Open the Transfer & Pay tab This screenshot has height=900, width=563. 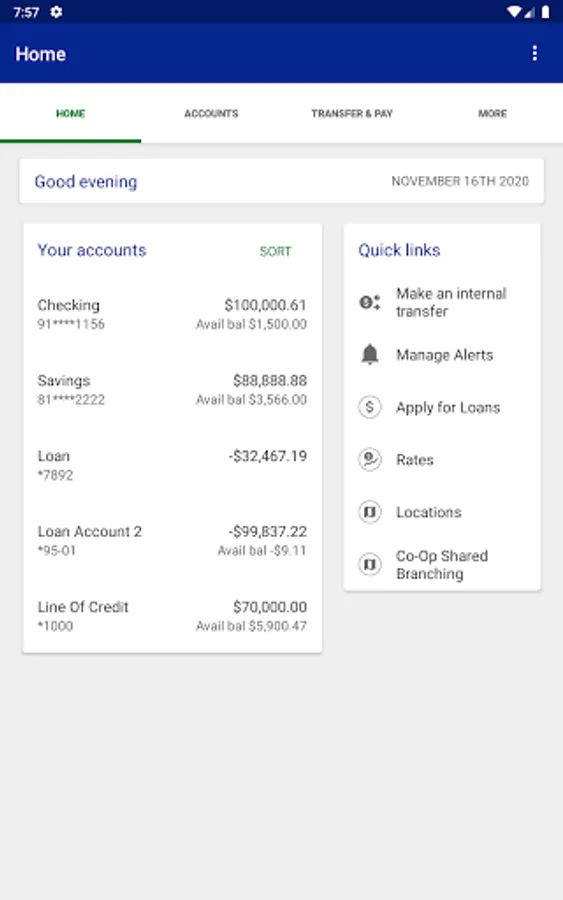[x=352, y=114]
